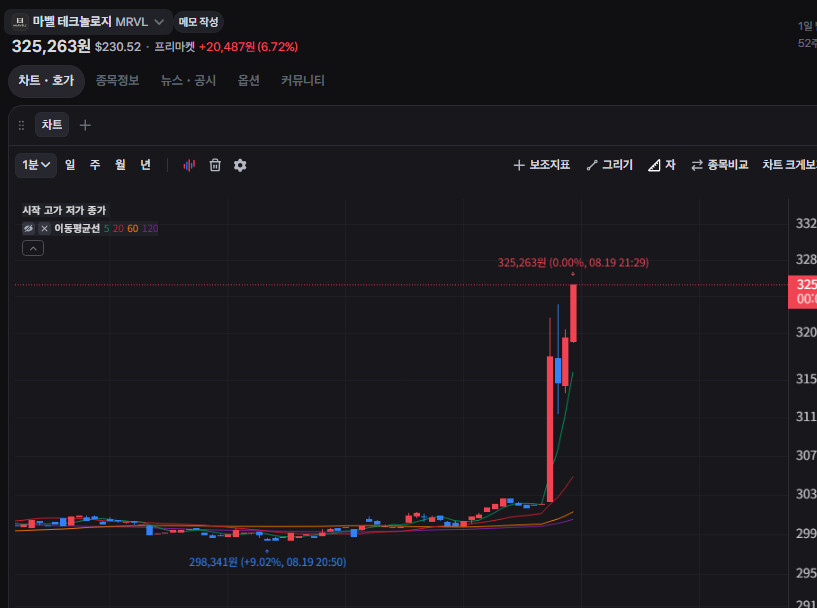Click the 325,263원 high price annotation
Screen dimensions: 817x608
573,263
